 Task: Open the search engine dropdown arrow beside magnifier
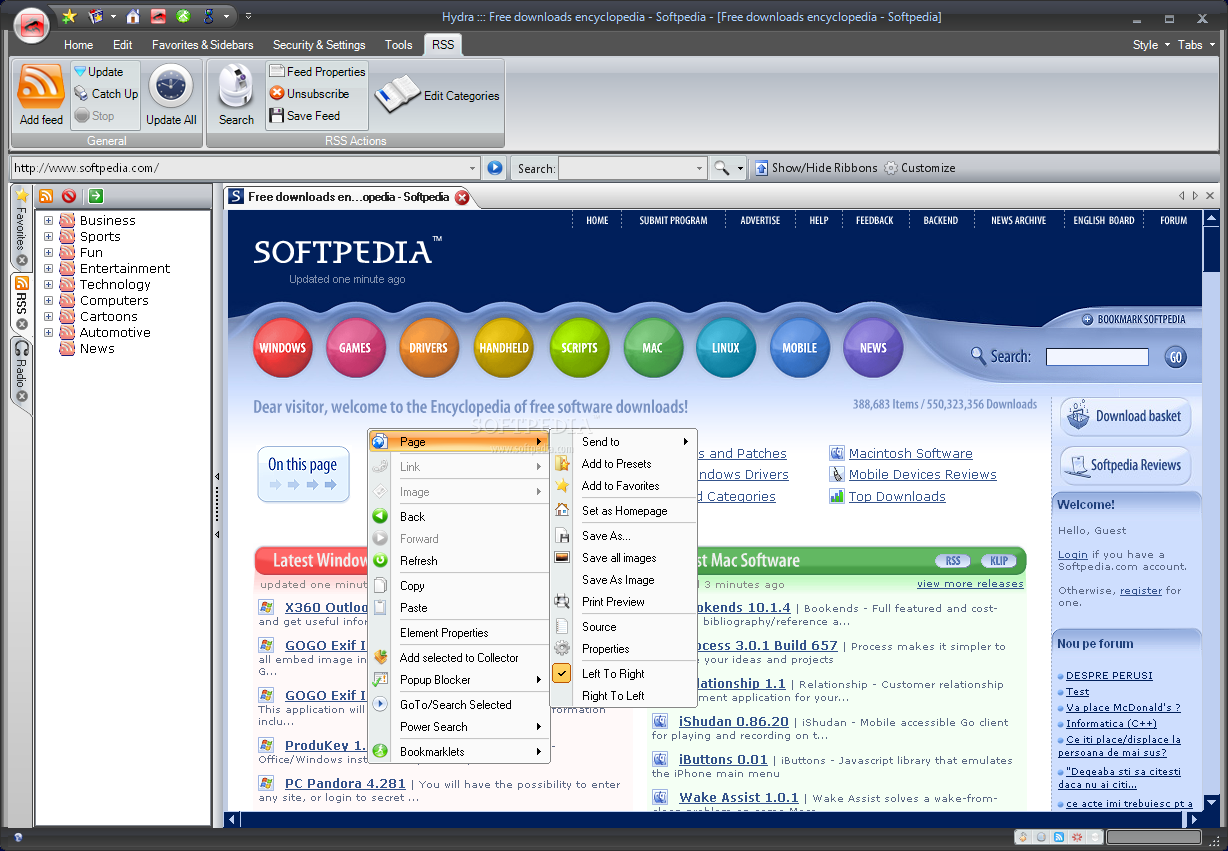[741, 168]
